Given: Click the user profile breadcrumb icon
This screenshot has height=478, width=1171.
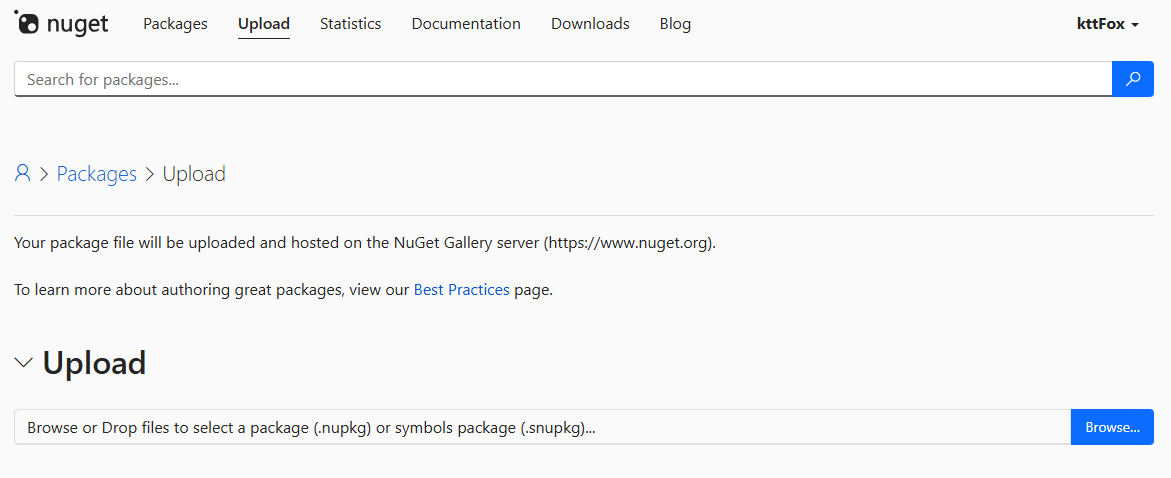Looking at the screenshot, I should click(23, 174).
